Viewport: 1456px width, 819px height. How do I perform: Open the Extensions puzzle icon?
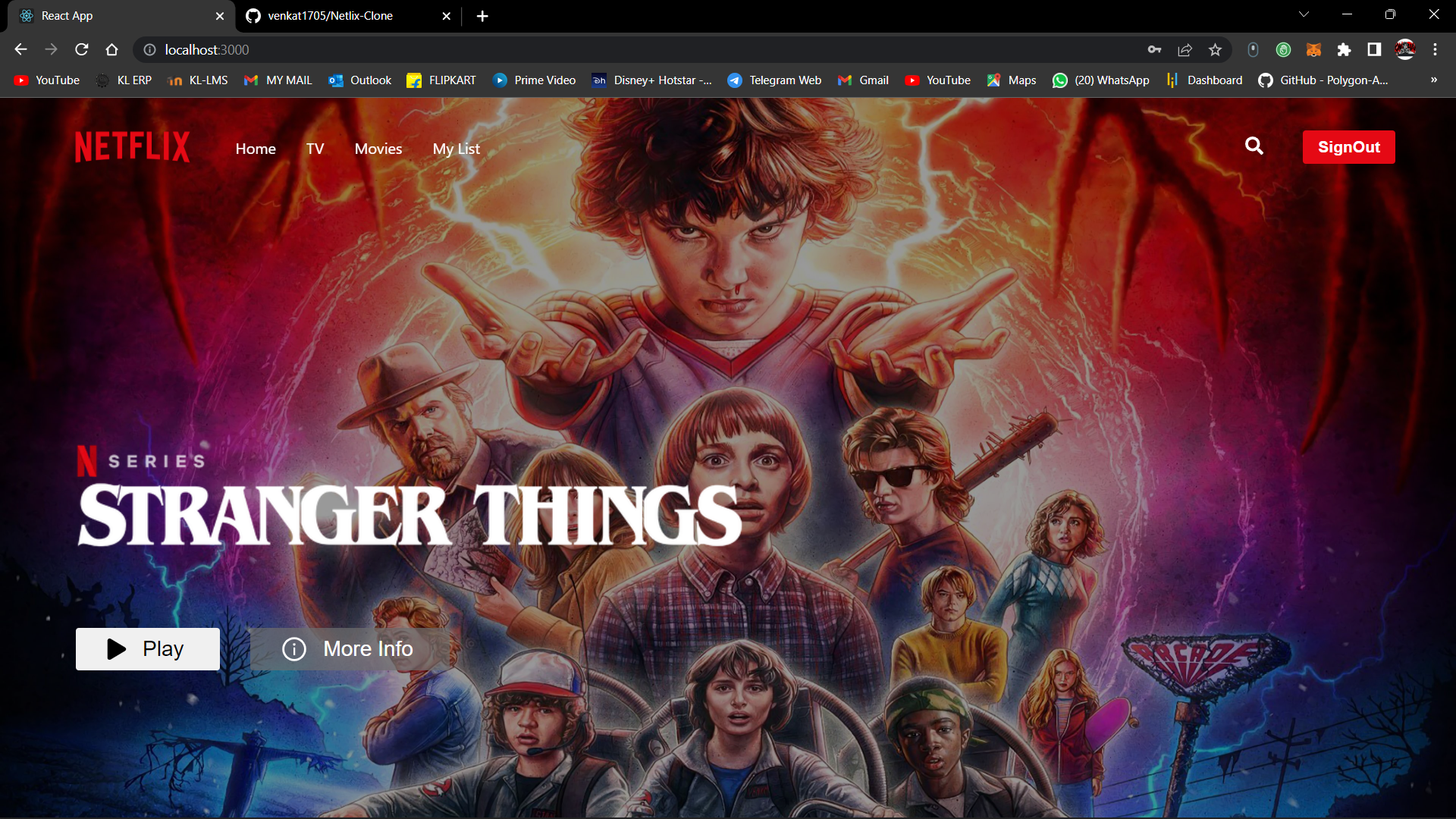(x=1344, y=49)
